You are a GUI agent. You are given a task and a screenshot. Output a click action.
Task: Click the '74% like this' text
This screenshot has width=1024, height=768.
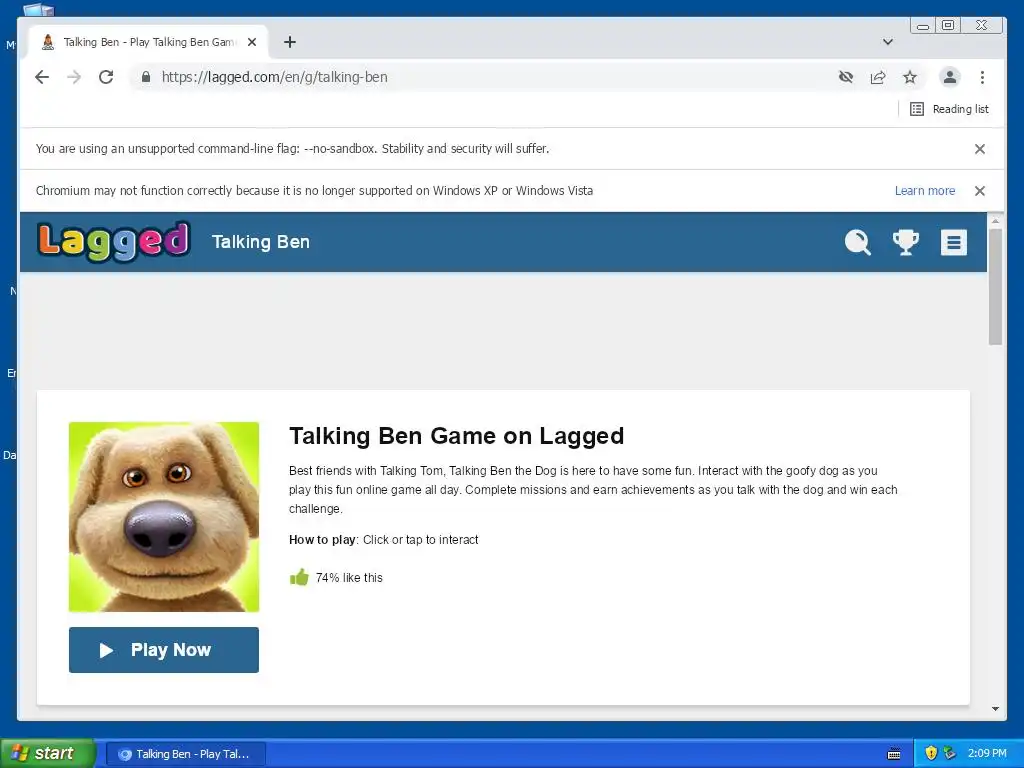[349, 578]
